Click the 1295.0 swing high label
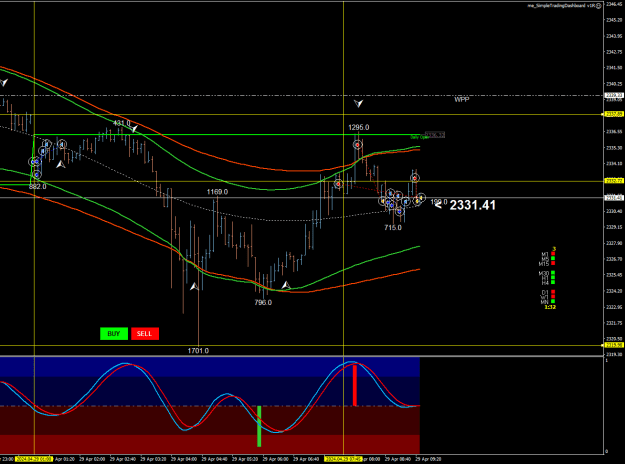Viewport: 625px width, 464px height. tap(358, 128)
